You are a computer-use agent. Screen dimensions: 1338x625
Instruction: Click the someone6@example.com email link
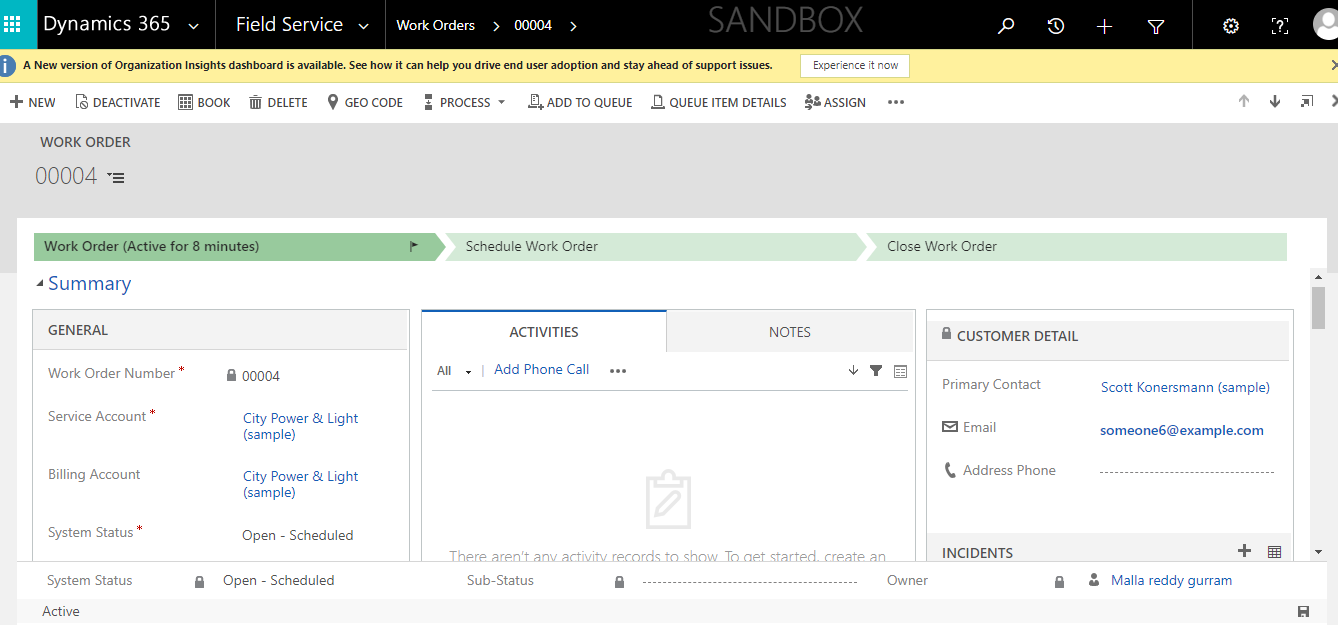1182,430
